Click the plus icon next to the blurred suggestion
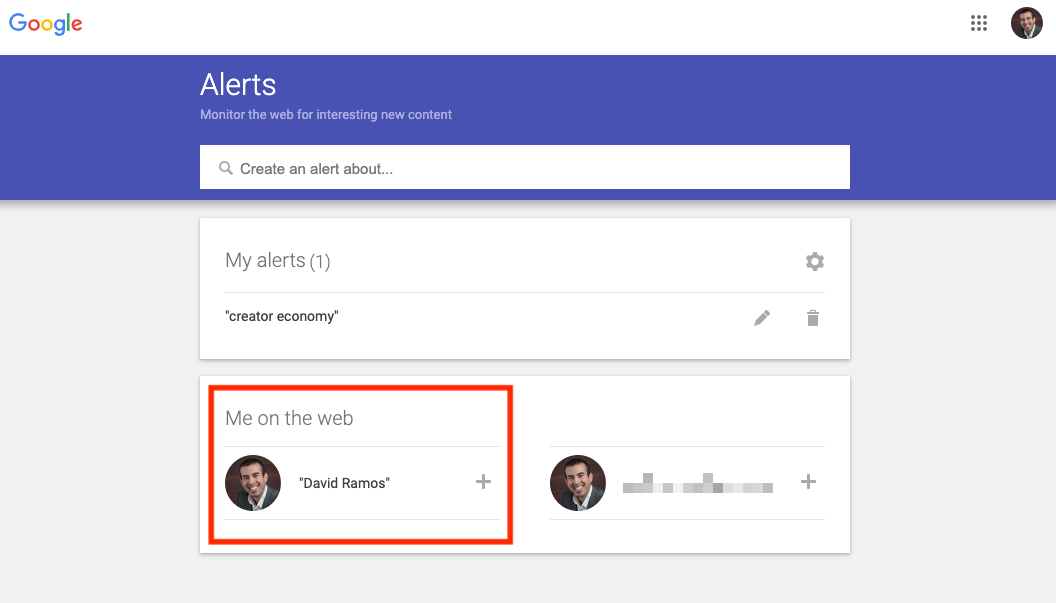Viewport: 1056px width, 603px height. coord(807,481)
